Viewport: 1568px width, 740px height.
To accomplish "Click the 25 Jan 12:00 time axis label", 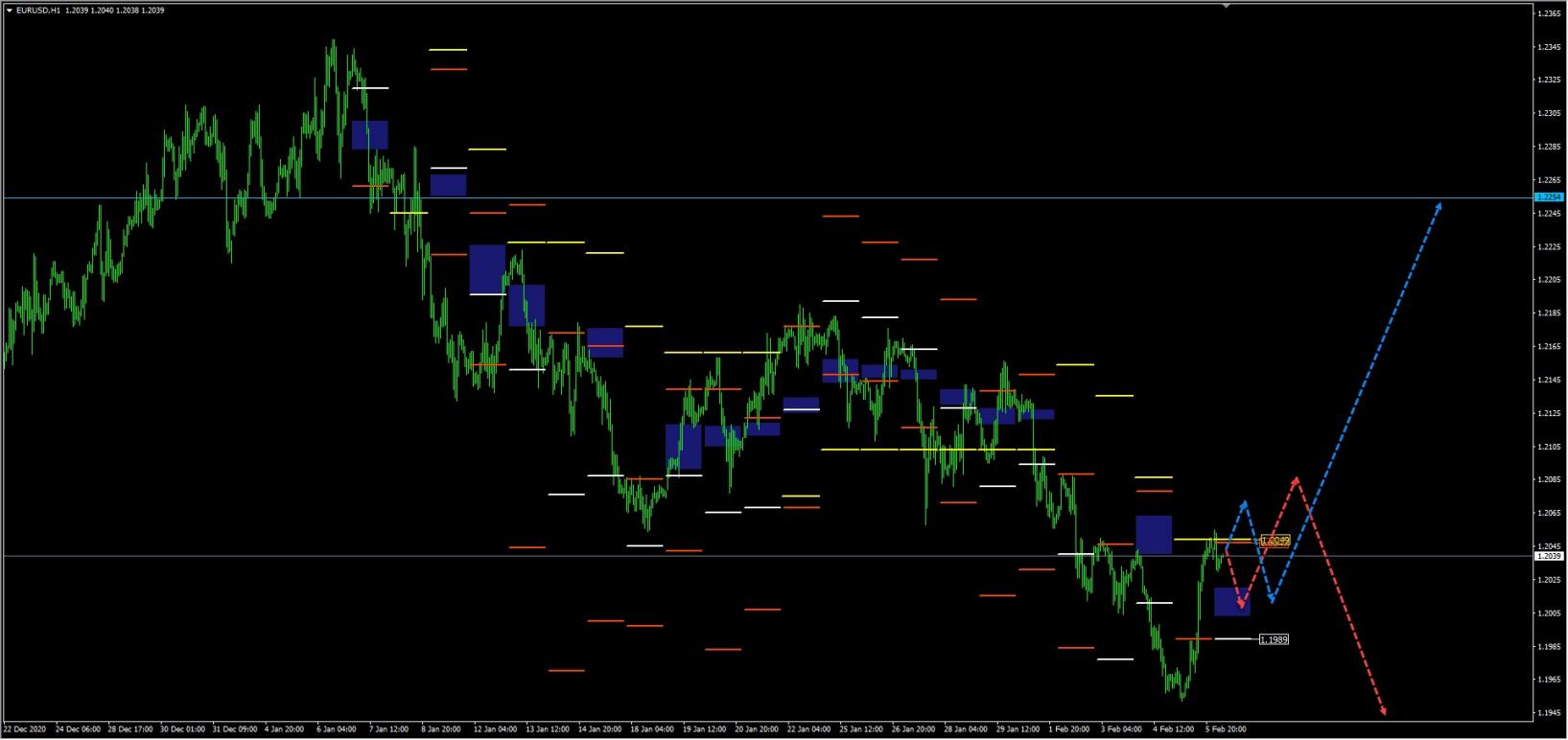I will 862,729.
